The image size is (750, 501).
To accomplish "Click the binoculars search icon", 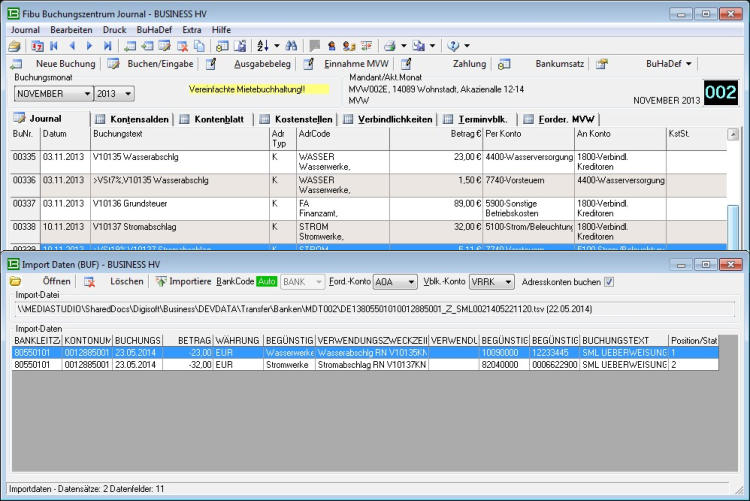I will (x=292, y=46).
